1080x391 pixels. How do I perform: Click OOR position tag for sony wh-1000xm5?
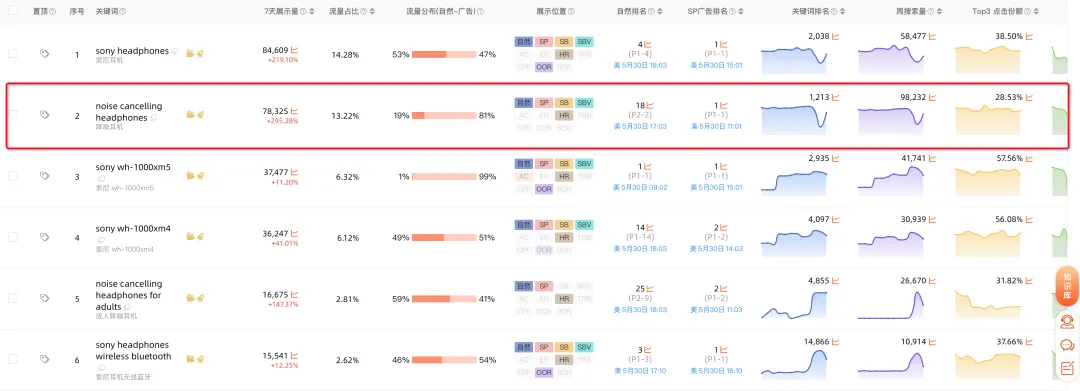click(544, 189)
